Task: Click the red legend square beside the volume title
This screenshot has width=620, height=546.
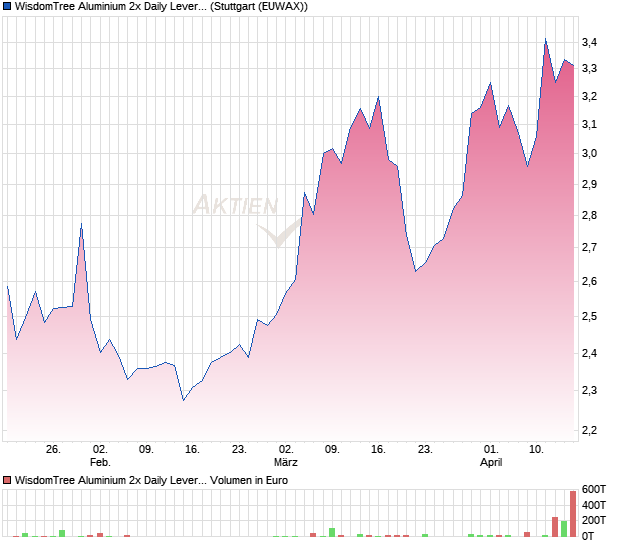Action: 7,481
